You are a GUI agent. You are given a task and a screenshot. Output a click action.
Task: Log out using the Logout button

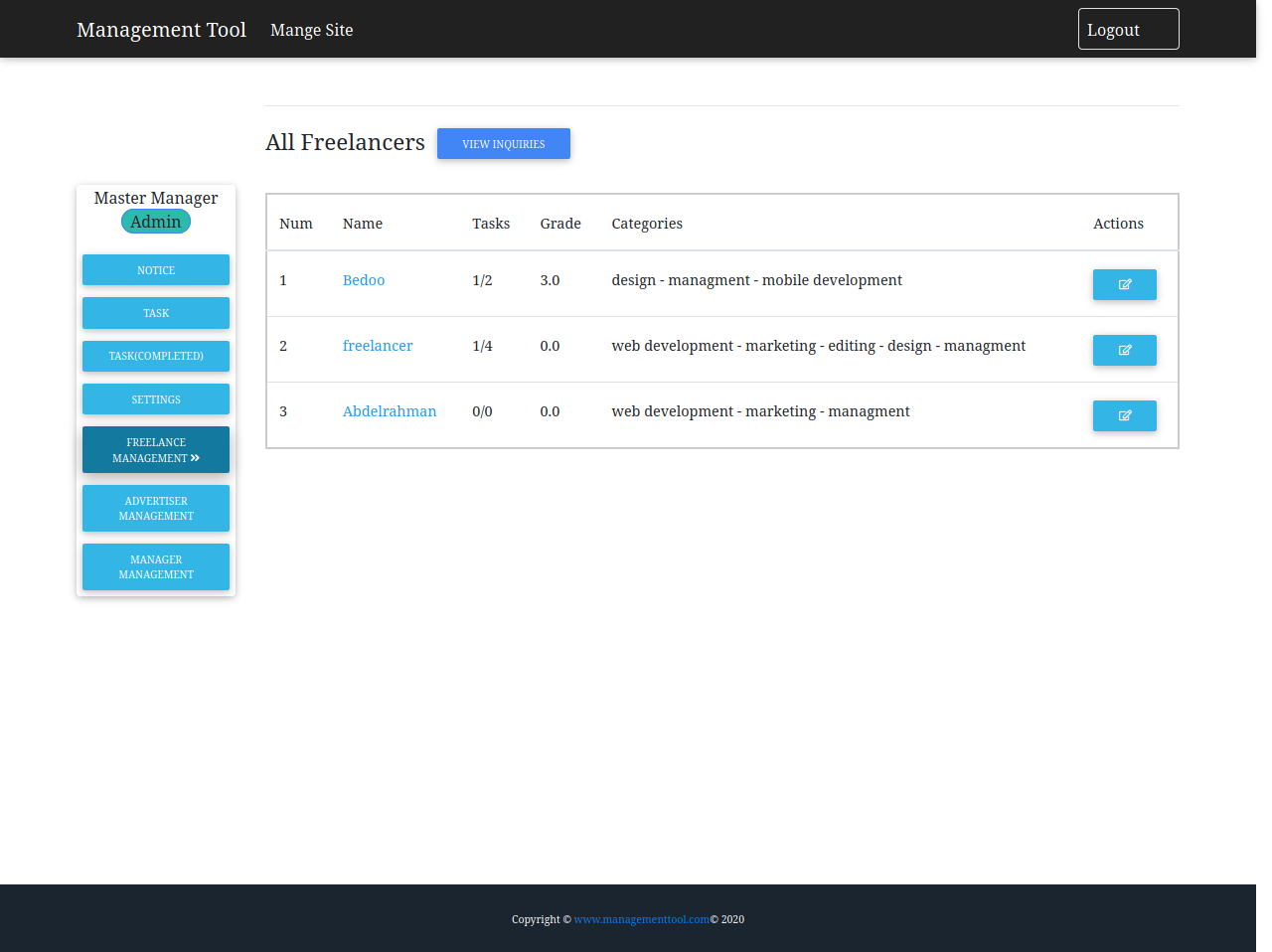pyautogui.click(x=1128, y=30)
